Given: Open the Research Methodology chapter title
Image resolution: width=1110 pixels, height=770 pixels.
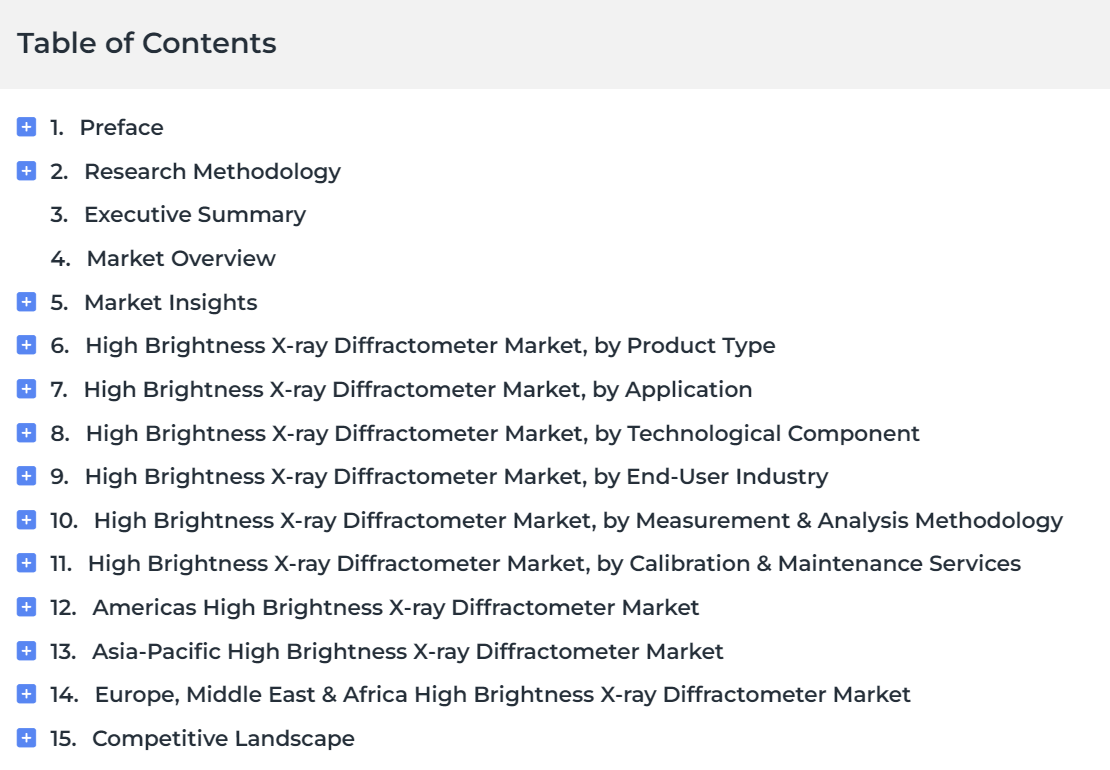Looking at the screenshot, I should [x=212, y=172].
